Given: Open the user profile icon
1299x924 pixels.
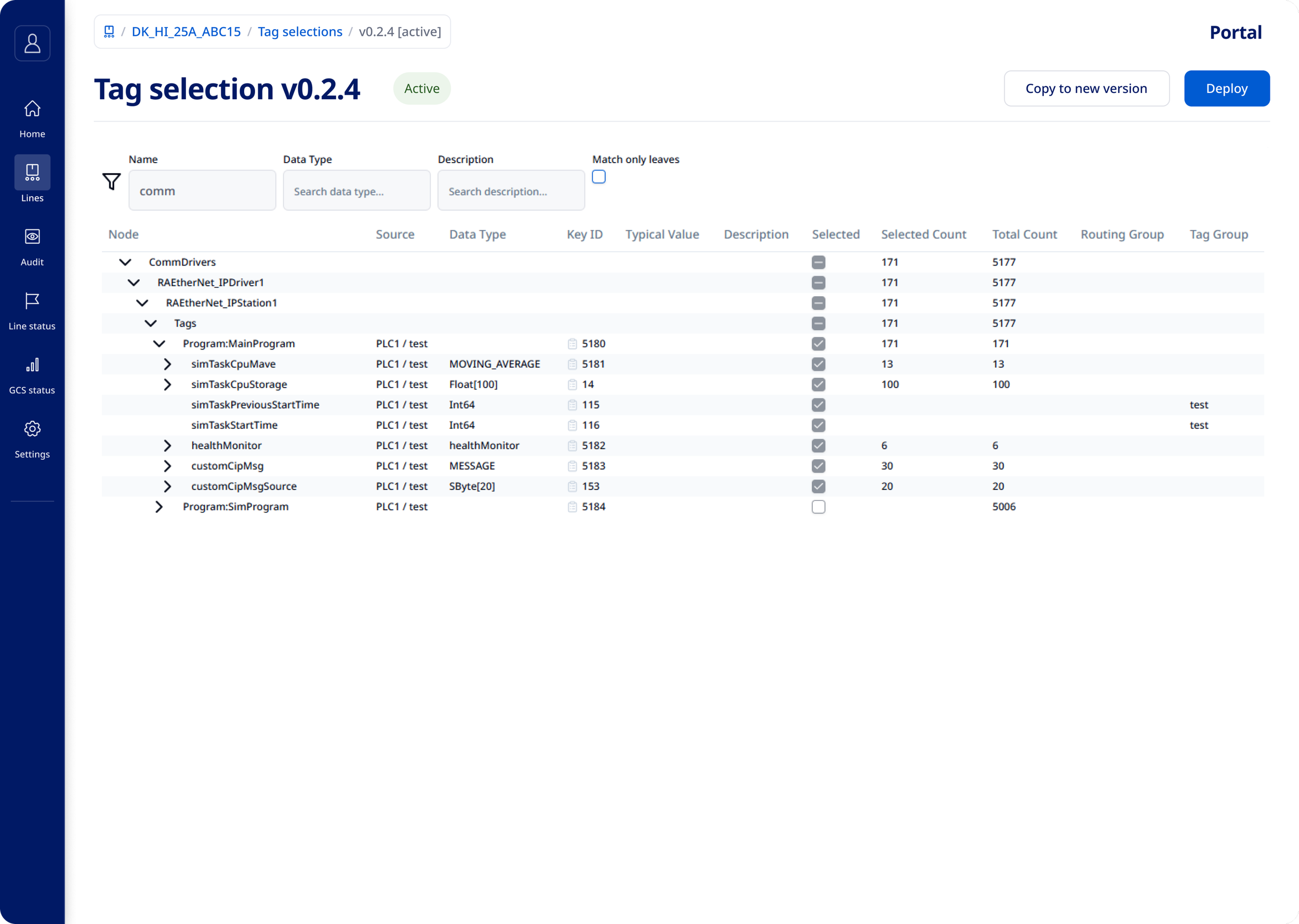Looking at the screenshot, I should pos(32,43).
